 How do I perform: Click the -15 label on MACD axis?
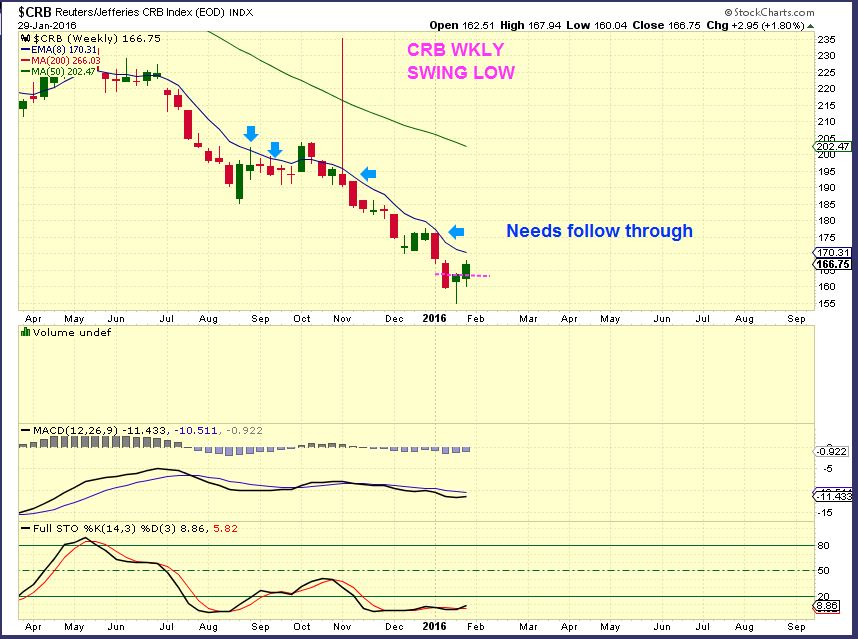tap(825, 513)
